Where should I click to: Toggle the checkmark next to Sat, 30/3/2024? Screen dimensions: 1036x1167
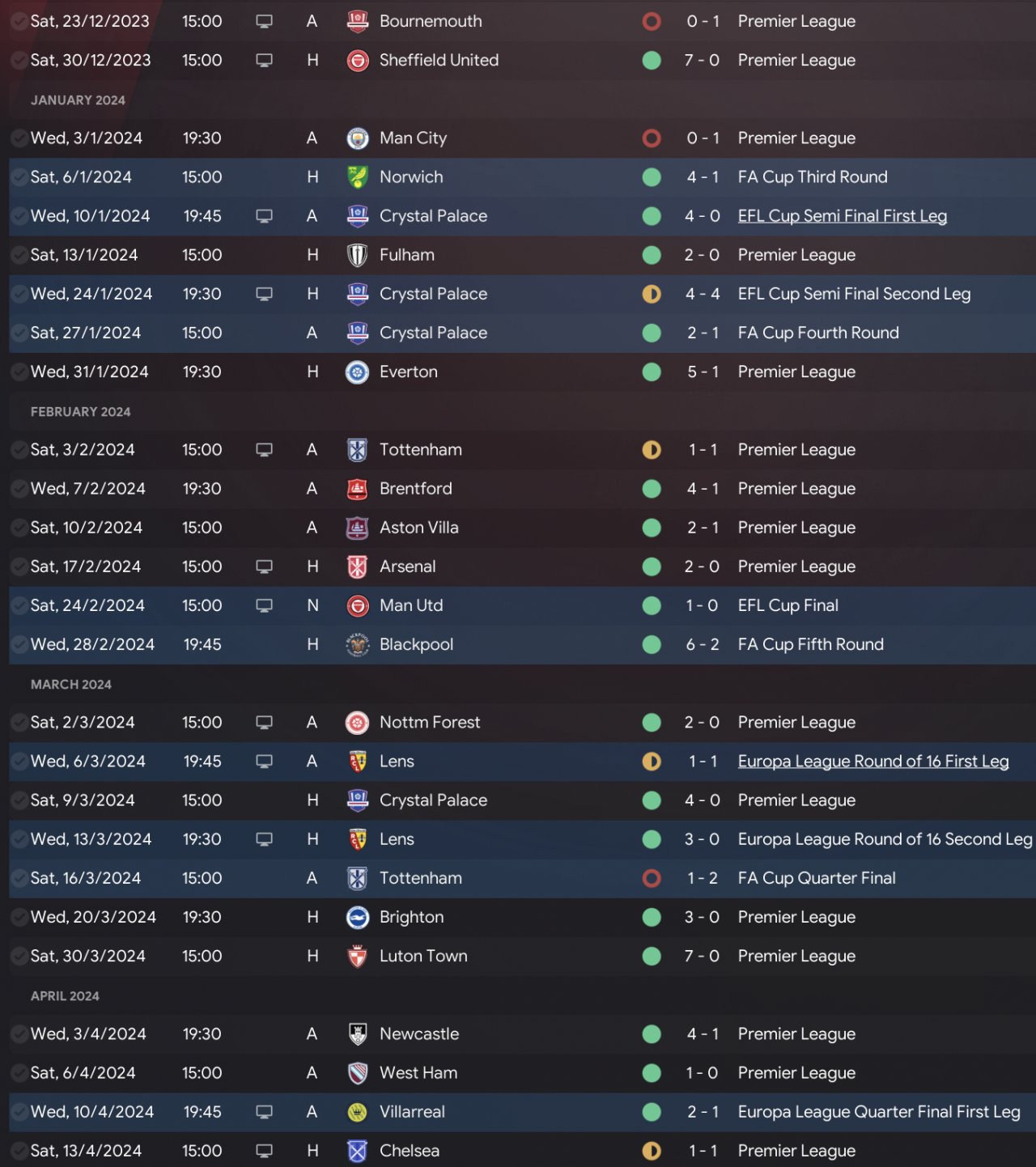point(19,957)
